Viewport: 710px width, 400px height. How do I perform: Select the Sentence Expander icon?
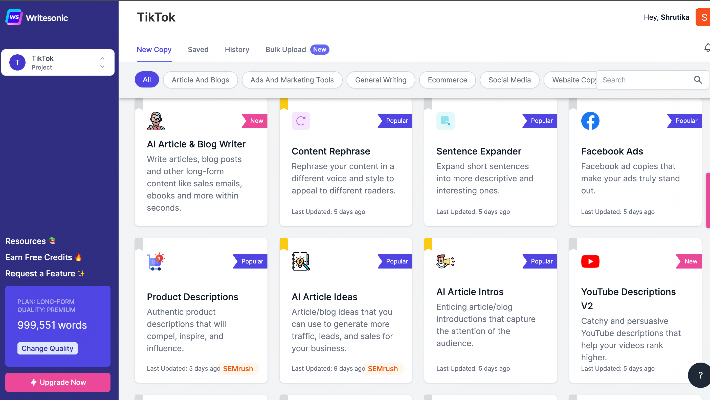445,121
